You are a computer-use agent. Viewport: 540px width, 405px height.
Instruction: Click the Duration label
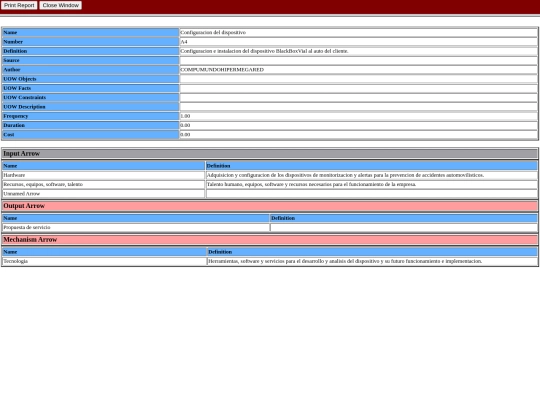[x=91, y=125]
